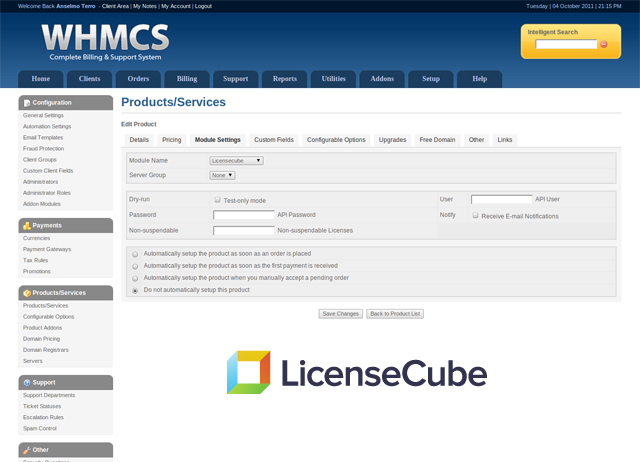640x462 pixels.
Task: Open the Support main menu
Action: click(236, 79)
